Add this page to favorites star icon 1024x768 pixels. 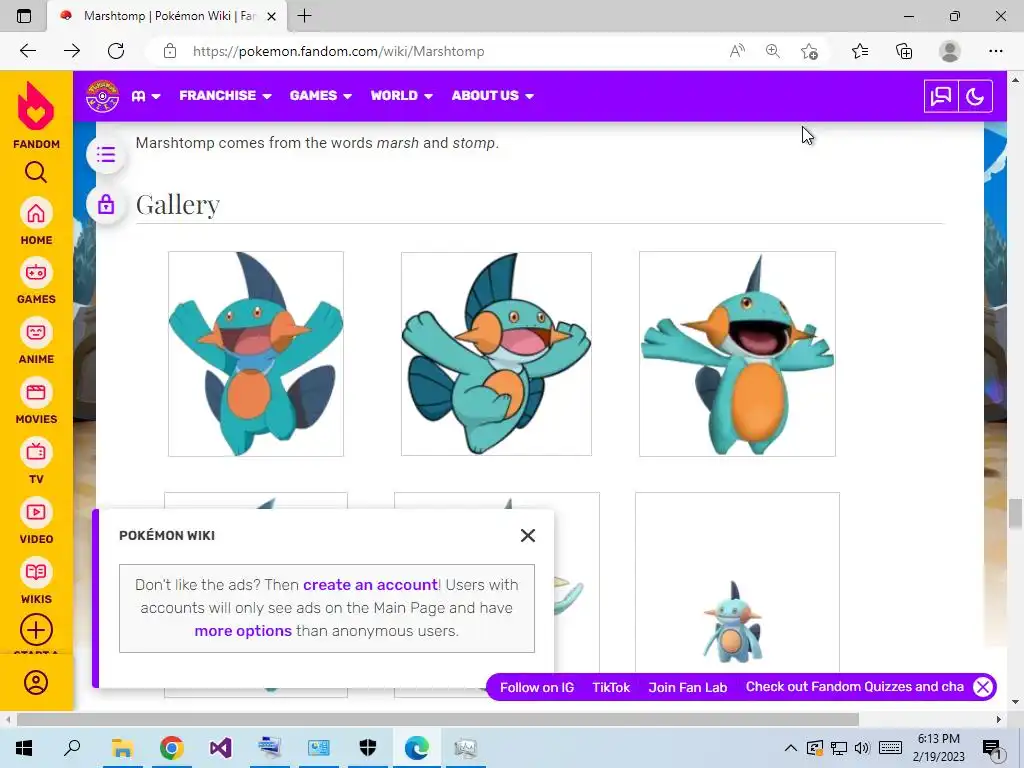tap(809, 51)
